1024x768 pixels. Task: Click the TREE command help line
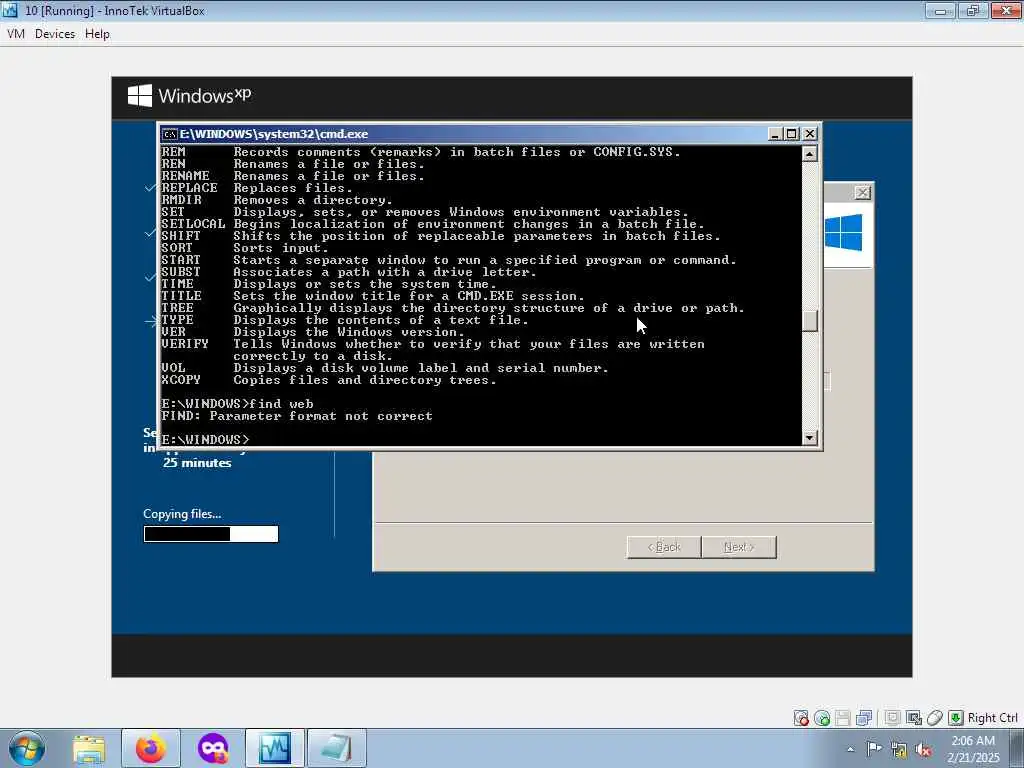tap(453, 308)
